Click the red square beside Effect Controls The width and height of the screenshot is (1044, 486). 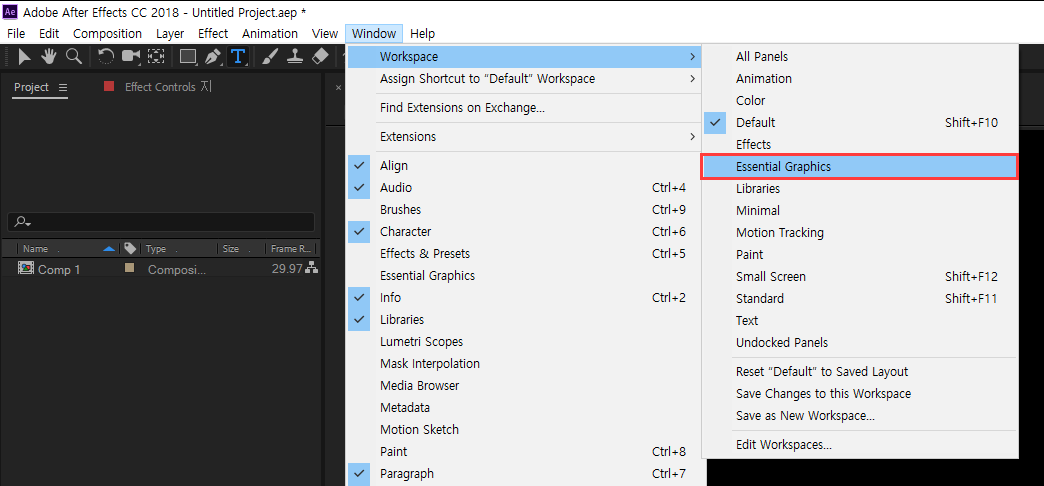click(x=110, y=87)
